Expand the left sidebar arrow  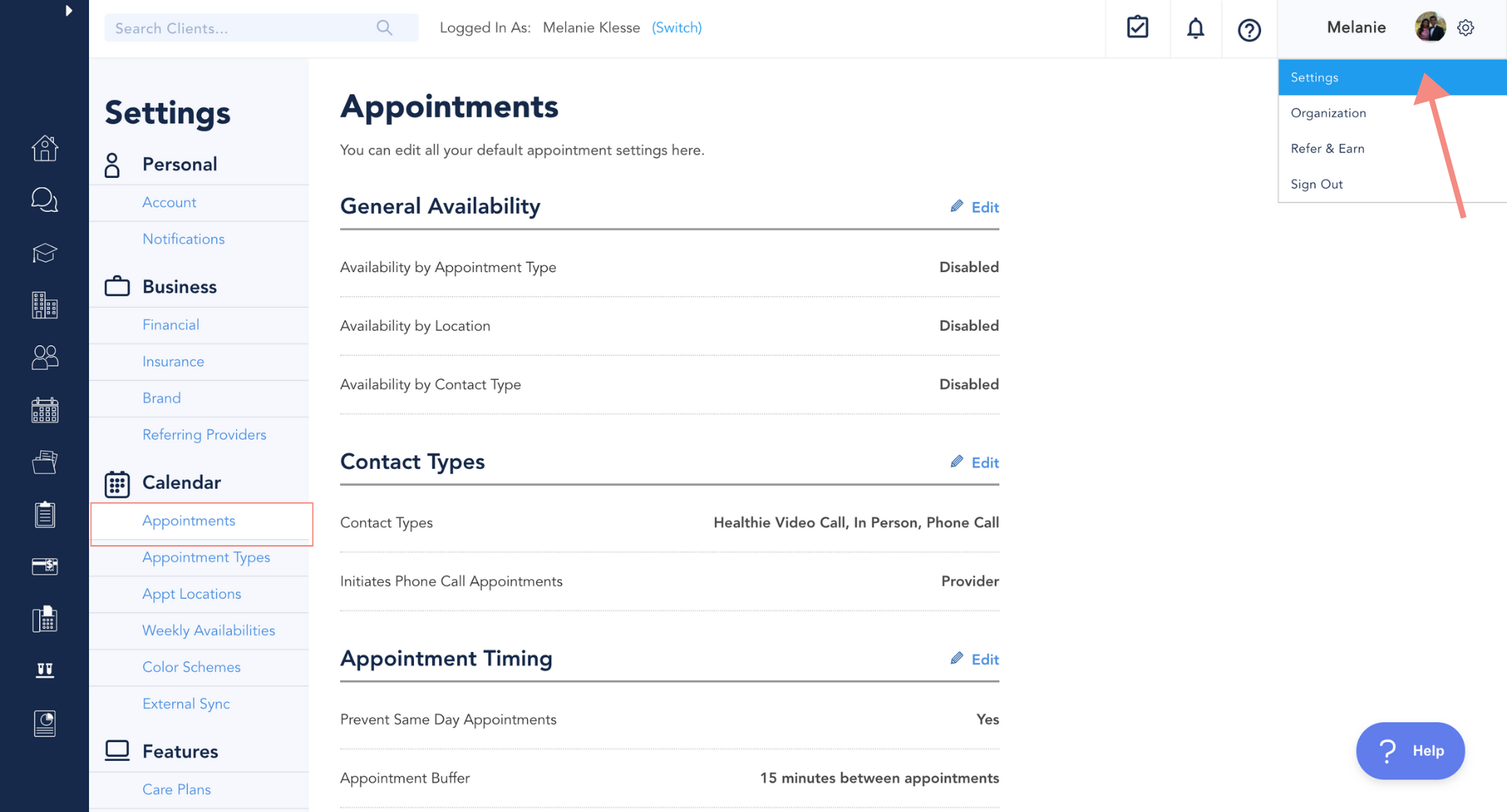(69, 11)
